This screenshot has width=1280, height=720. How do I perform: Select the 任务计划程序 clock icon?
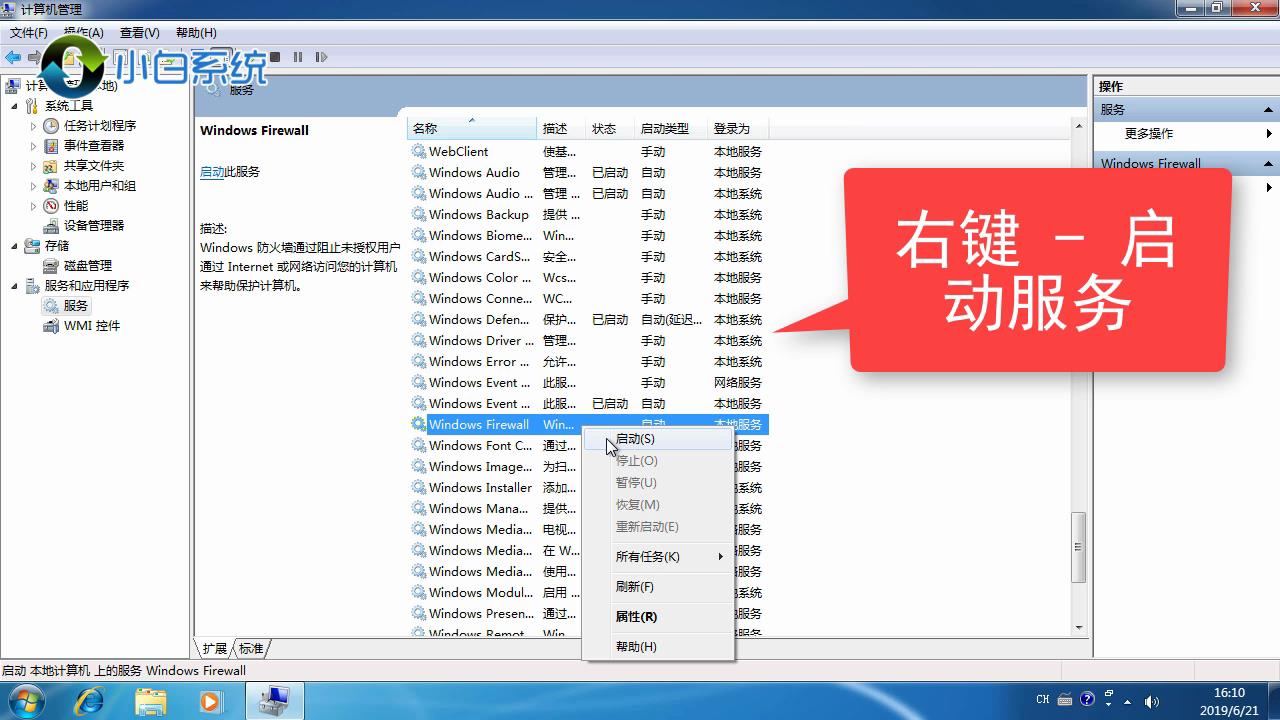pos(51,126)
